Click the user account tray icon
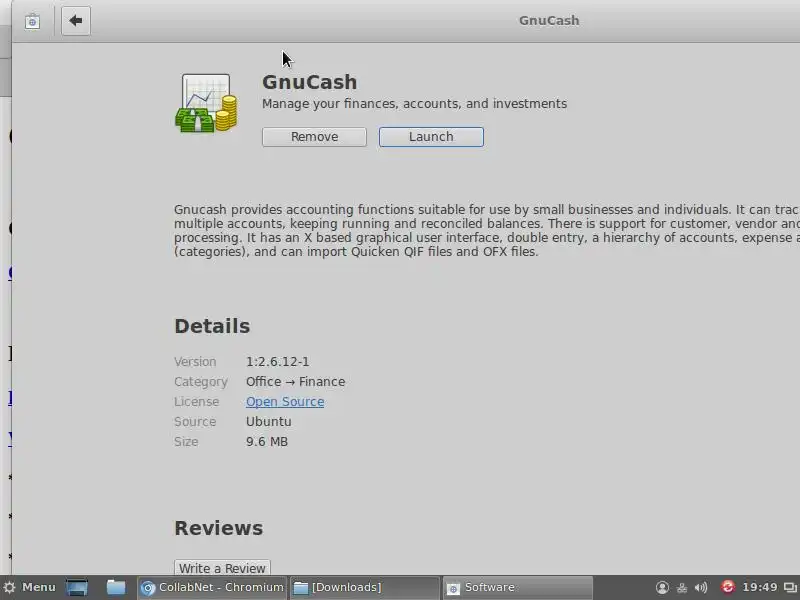Viewport: 800px width, 600px height. [662, 588]
